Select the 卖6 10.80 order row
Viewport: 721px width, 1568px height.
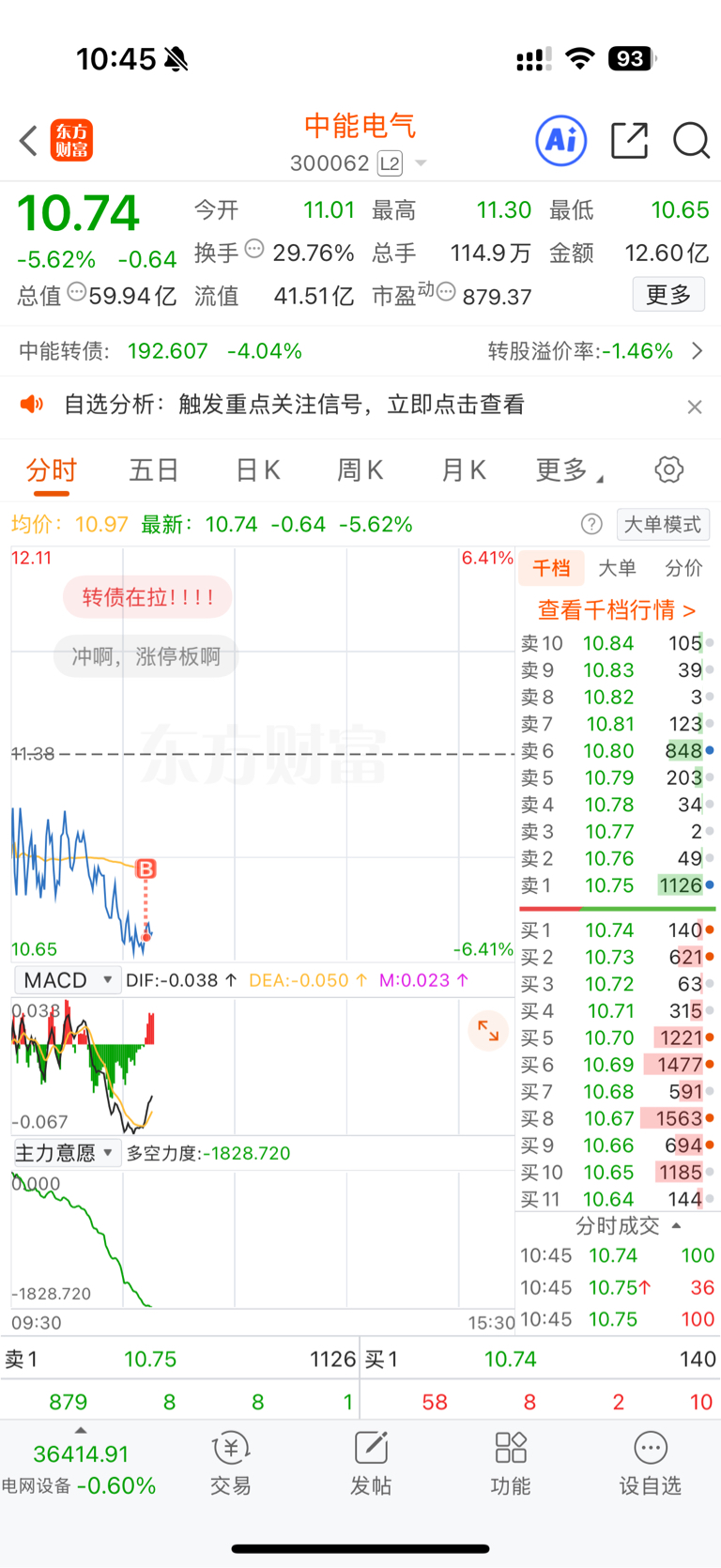(617, 751)
